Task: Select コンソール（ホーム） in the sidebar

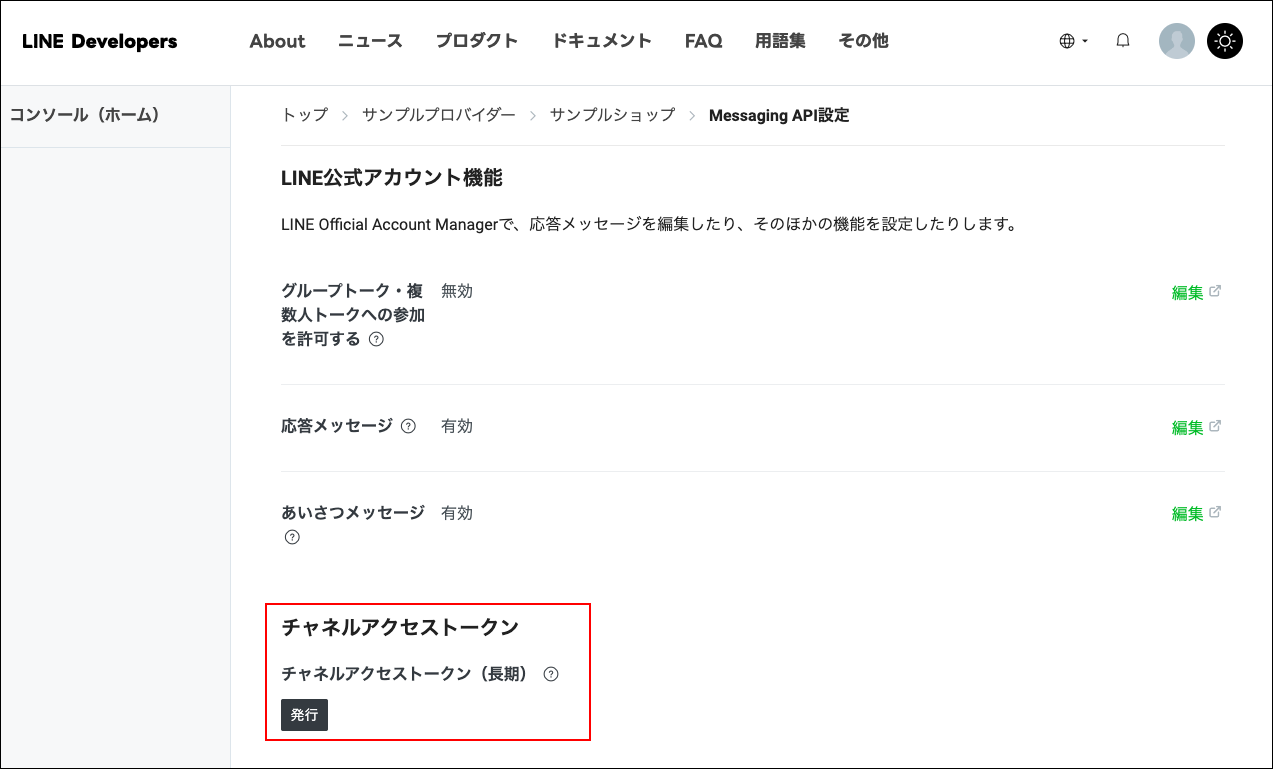Action: click(85, 115)
